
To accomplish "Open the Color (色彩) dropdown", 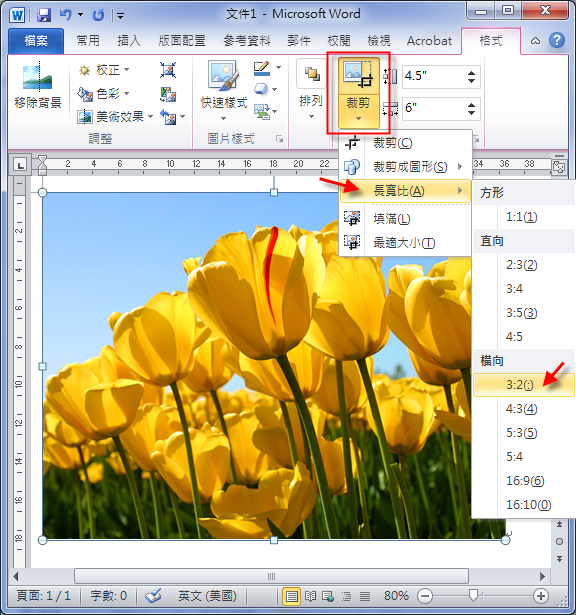I will click(104, 93).
